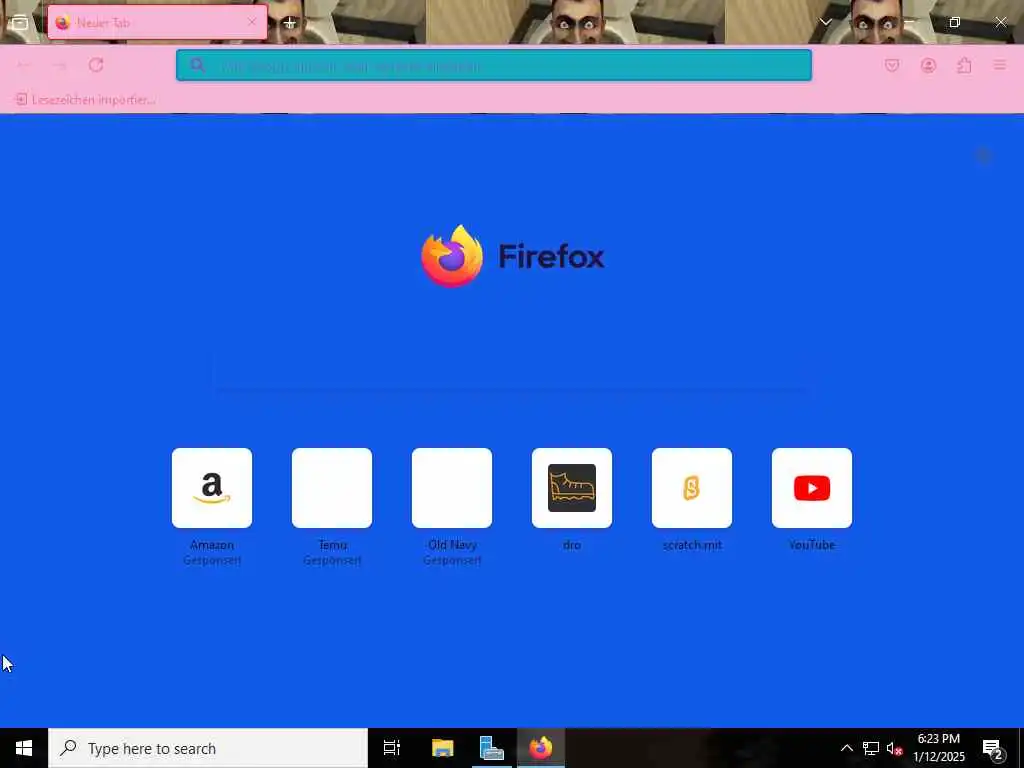
Task: Open a new tab with plus button
Action: (289, 23)
